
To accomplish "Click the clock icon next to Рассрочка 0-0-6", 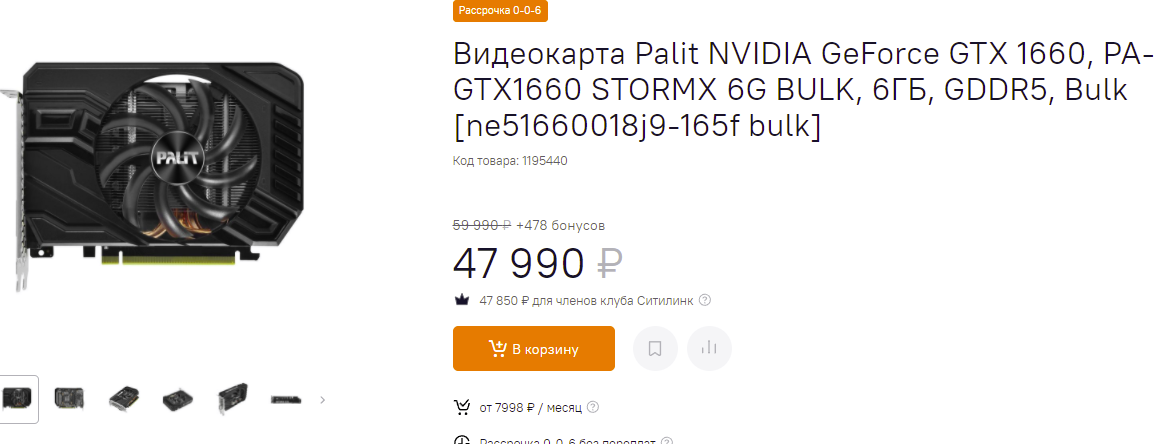I will pyautogui.click(x=462, y=441).
